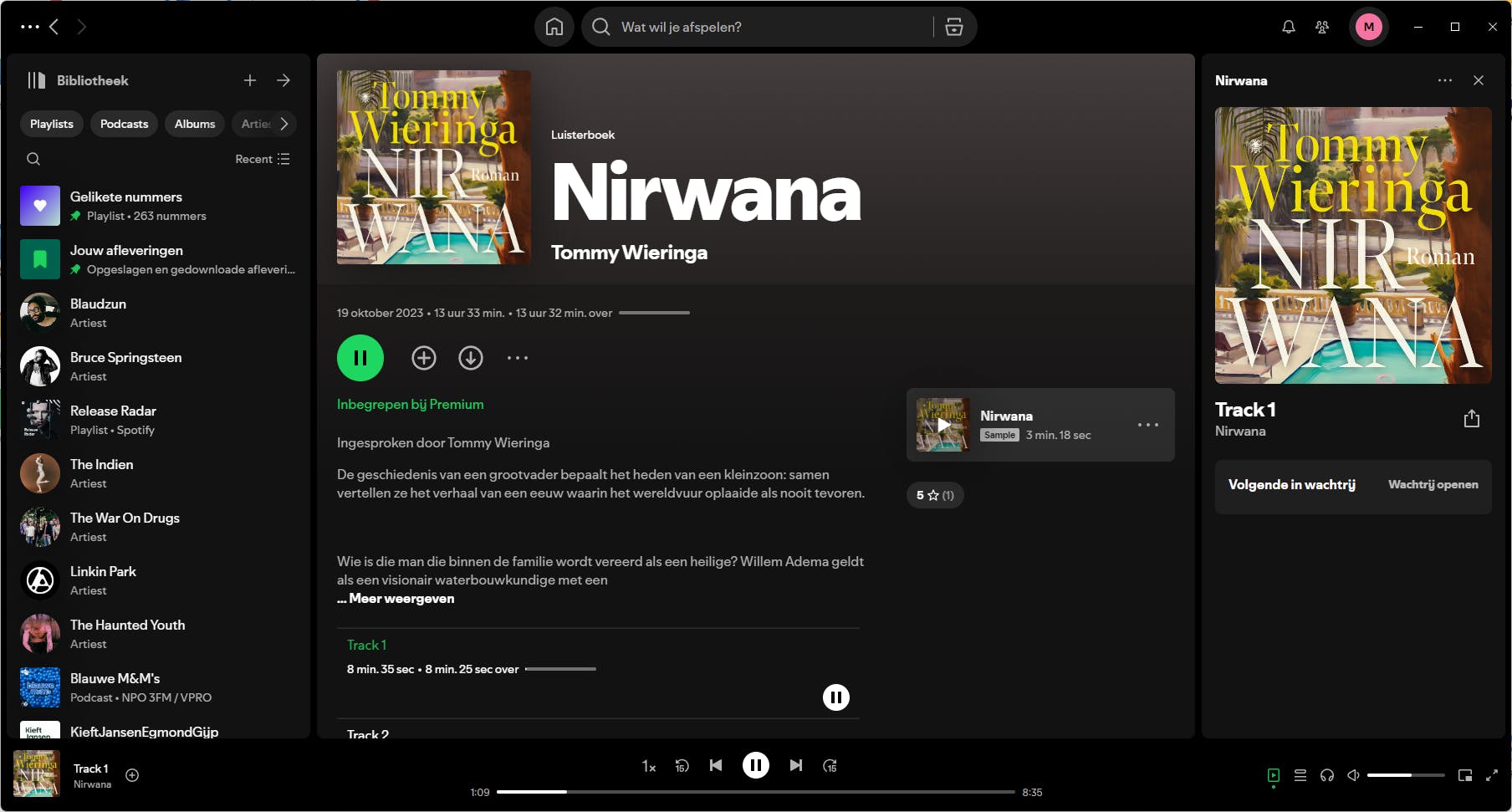1512x812 pixels.
Task: Go to Spotify Home
Action: click(554, 27)
